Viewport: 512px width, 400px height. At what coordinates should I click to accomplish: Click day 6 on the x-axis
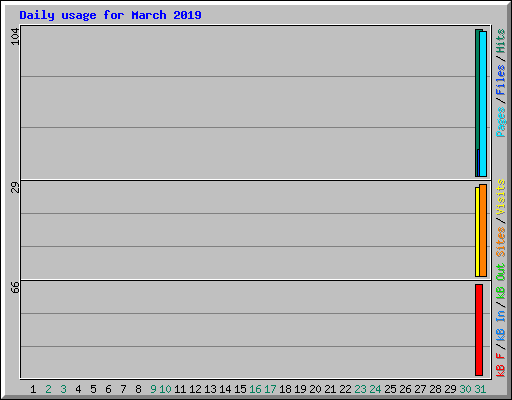(108, 389)
